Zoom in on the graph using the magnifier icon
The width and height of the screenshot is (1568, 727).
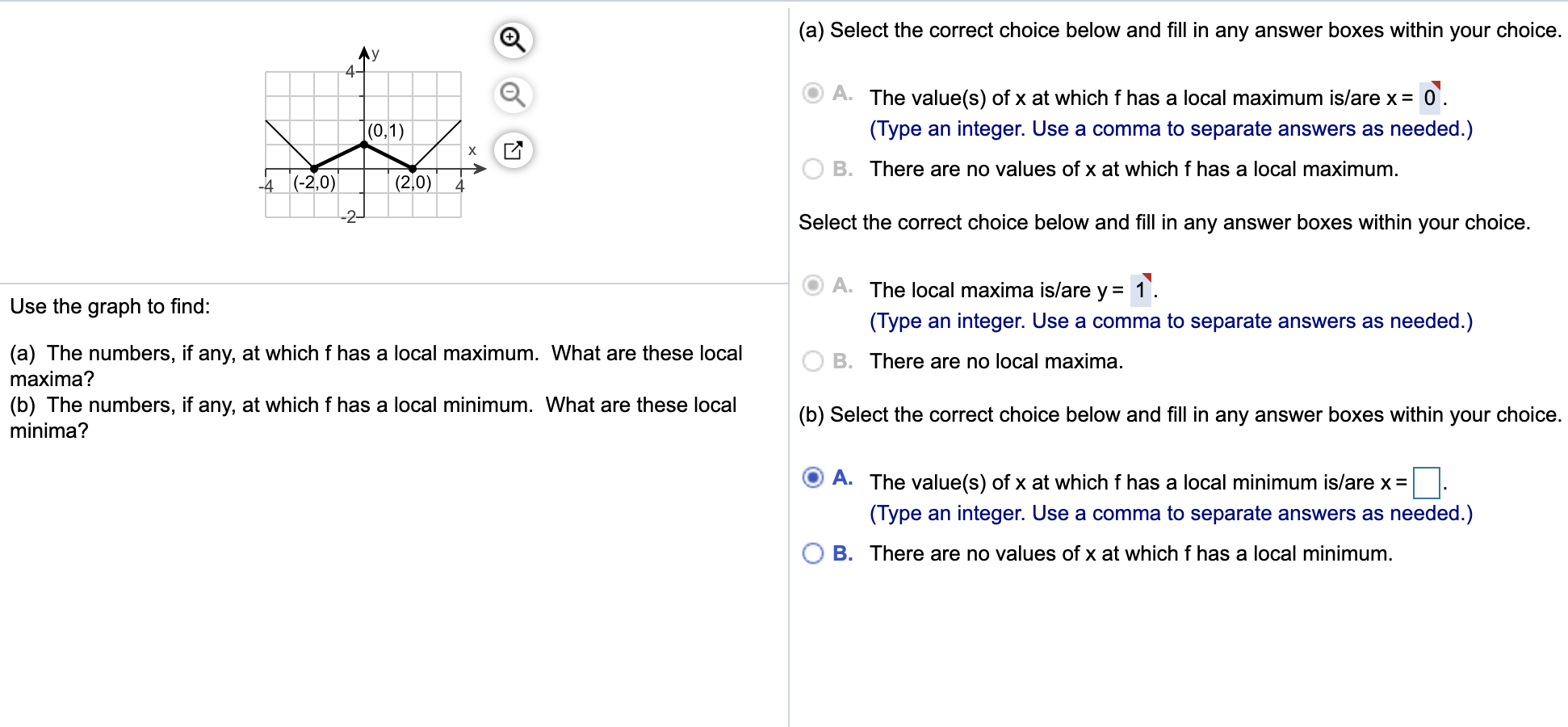[x=514, y=39]
